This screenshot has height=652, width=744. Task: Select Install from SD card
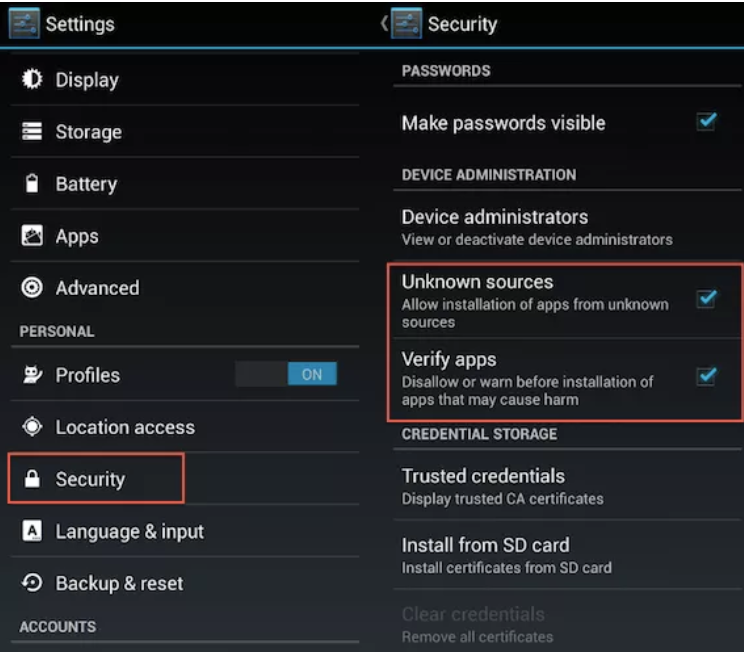[x=567, y=555]
